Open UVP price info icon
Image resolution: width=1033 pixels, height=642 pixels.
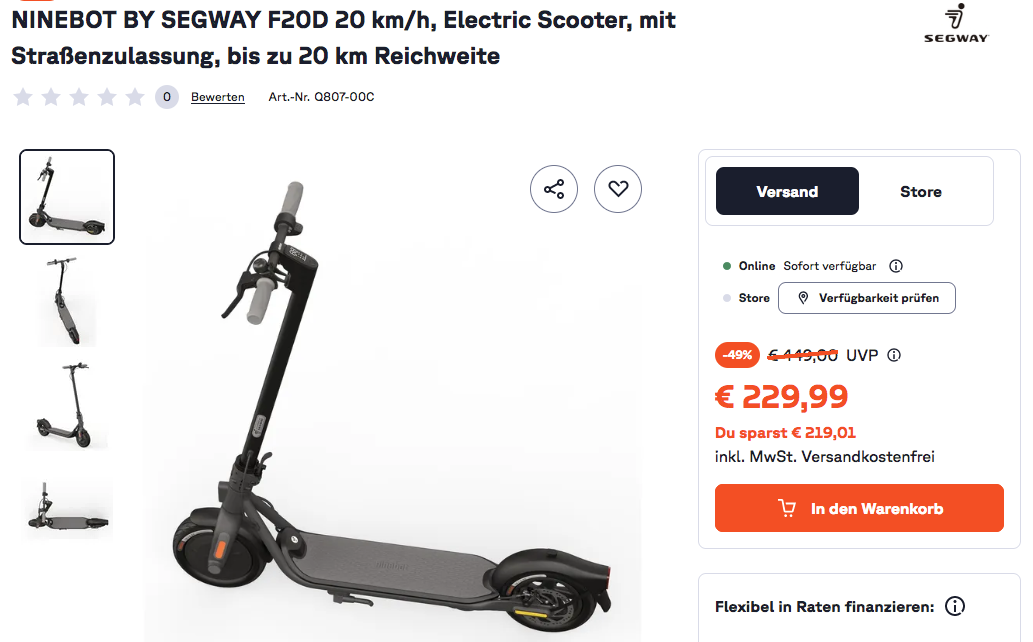(x=894, y=355)
